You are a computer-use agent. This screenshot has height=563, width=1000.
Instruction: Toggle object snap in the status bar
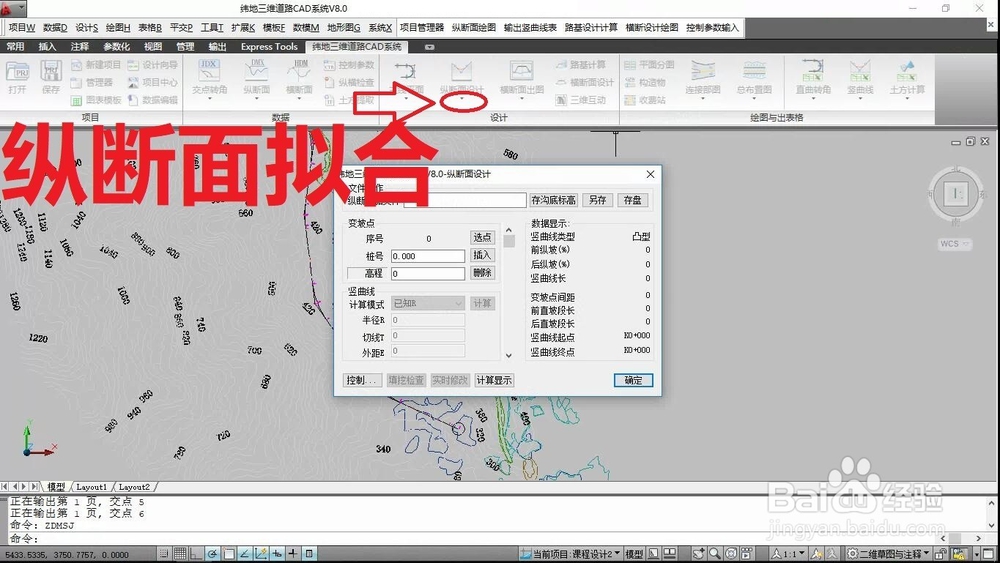pos(228,554)
